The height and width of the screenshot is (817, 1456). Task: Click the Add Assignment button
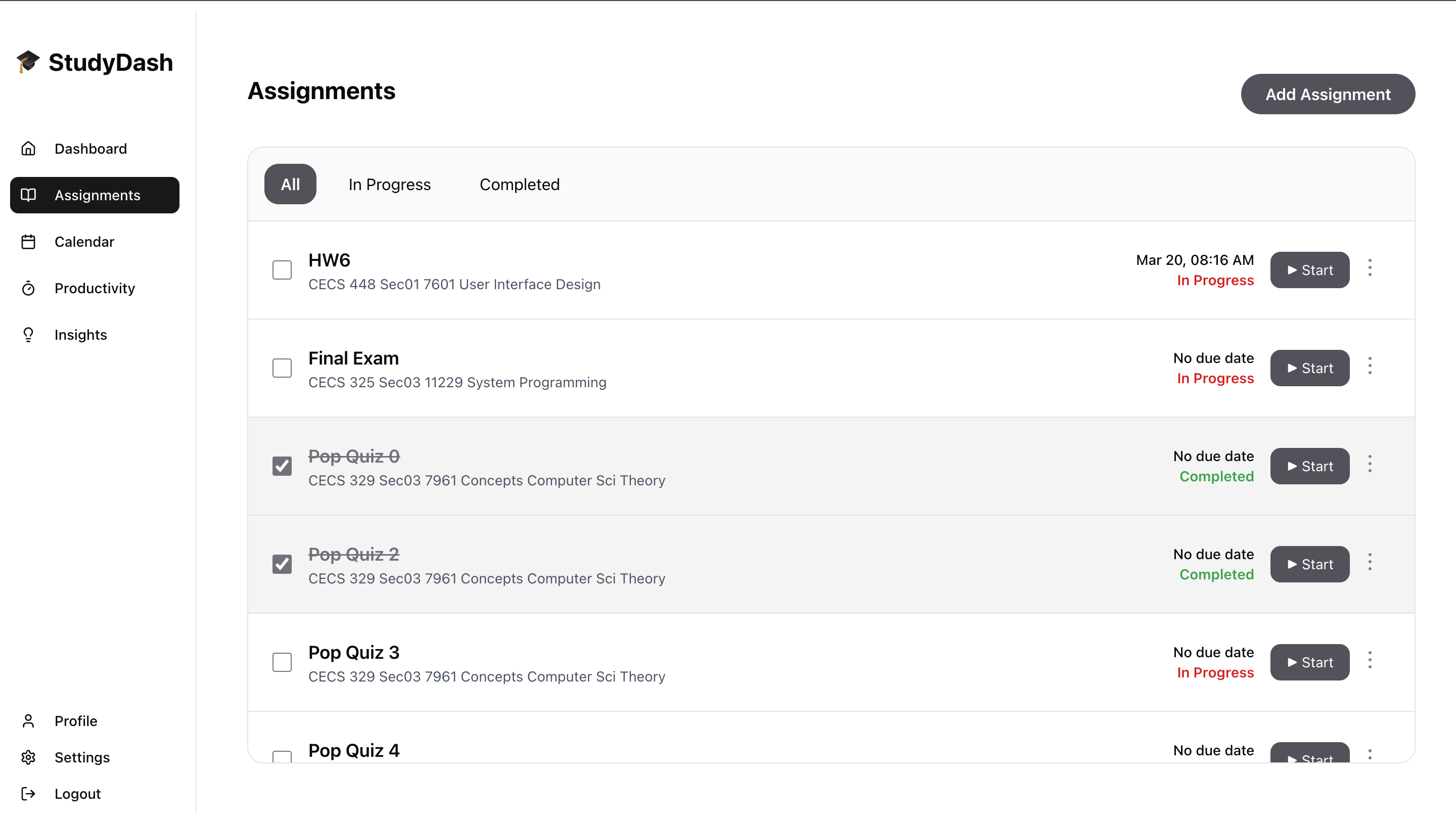[1328, 94]
